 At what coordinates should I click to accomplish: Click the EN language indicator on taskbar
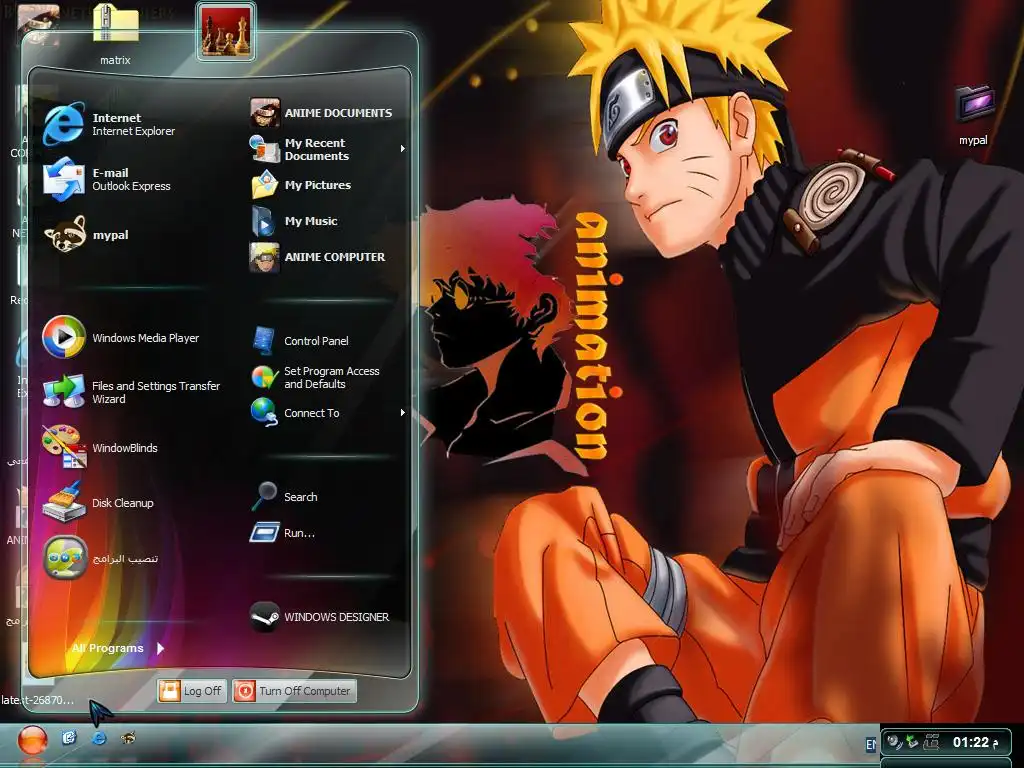[871, 744]
